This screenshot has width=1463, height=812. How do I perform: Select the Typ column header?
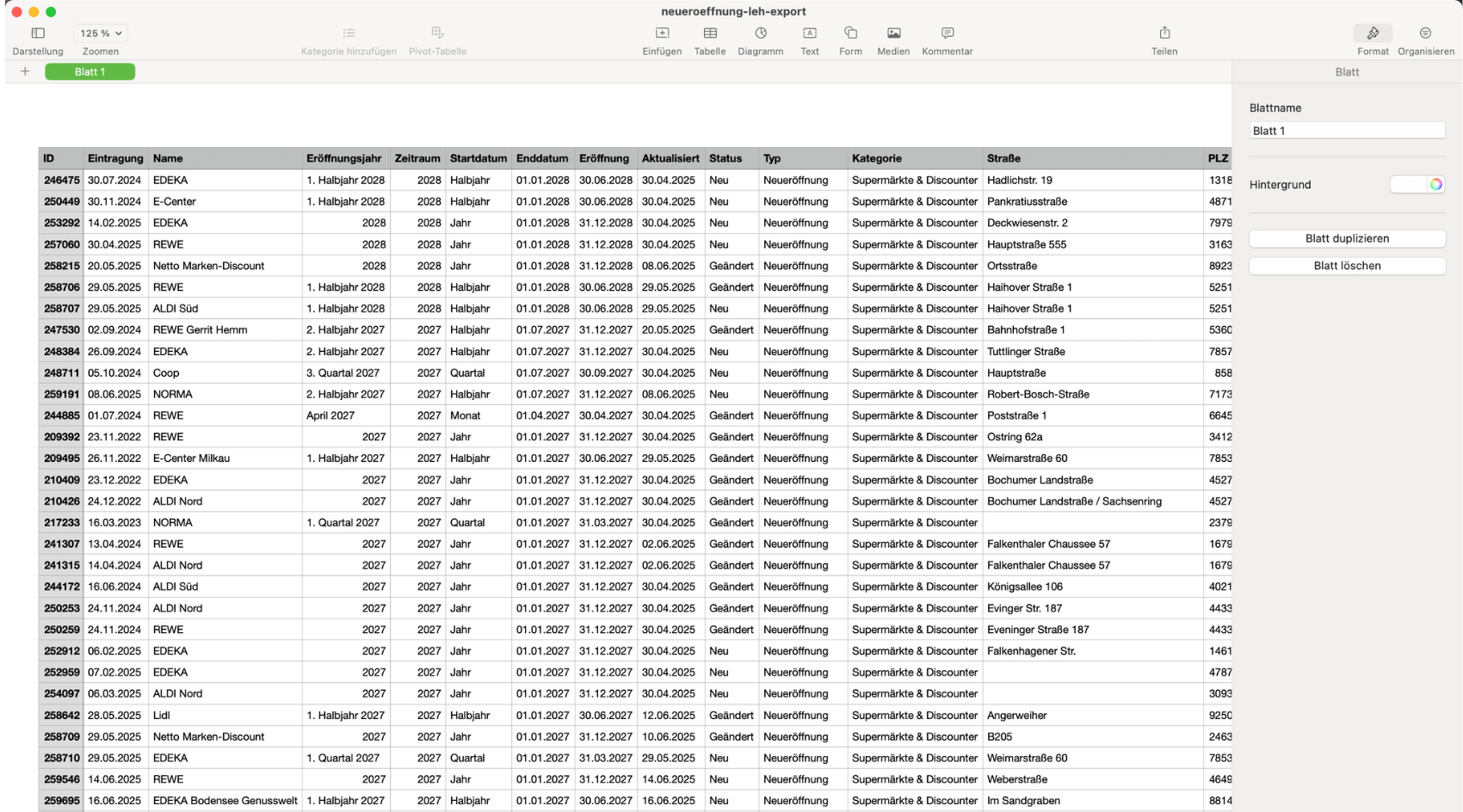803,158
